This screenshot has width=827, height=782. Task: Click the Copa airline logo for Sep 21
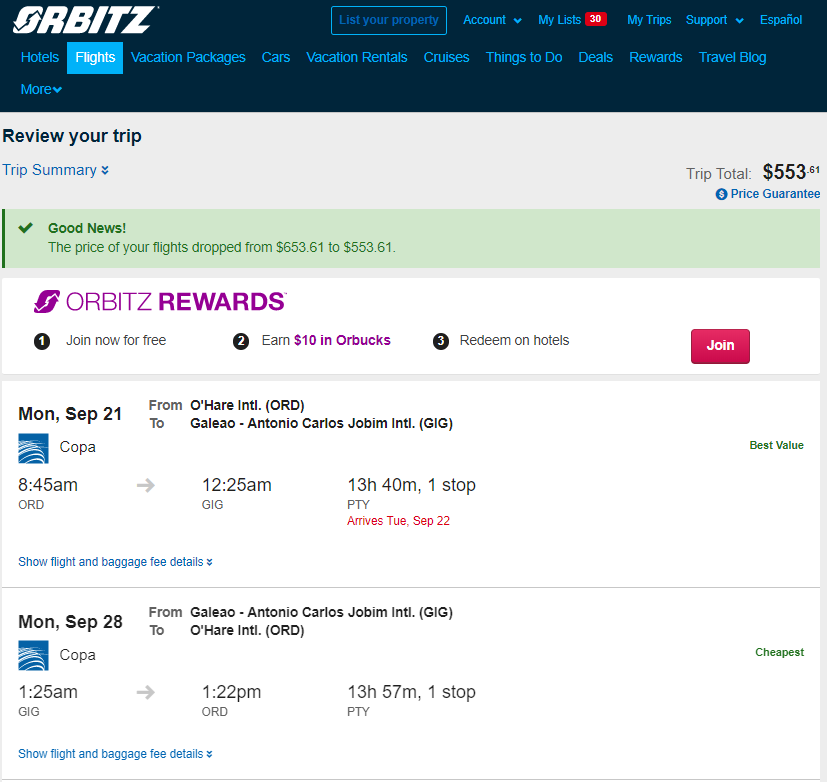tap(33, 448)
